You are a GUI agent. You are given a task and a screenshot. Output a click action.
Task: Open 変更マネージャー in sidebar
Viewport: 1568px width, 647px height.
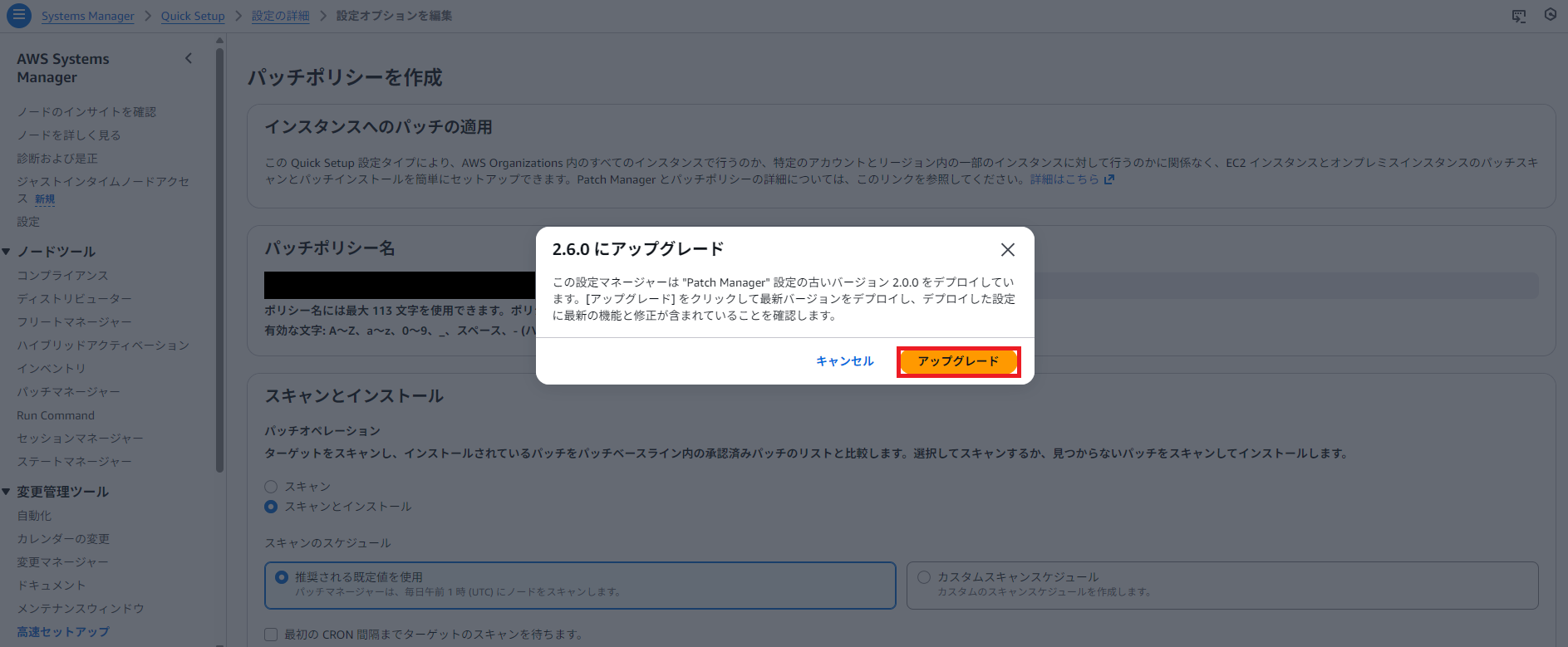(x=62, y=562)
